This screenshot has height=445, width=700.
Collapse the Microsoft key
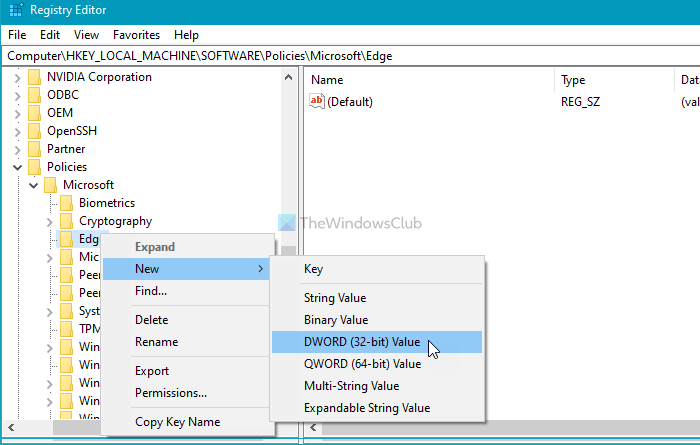[33, 186]
